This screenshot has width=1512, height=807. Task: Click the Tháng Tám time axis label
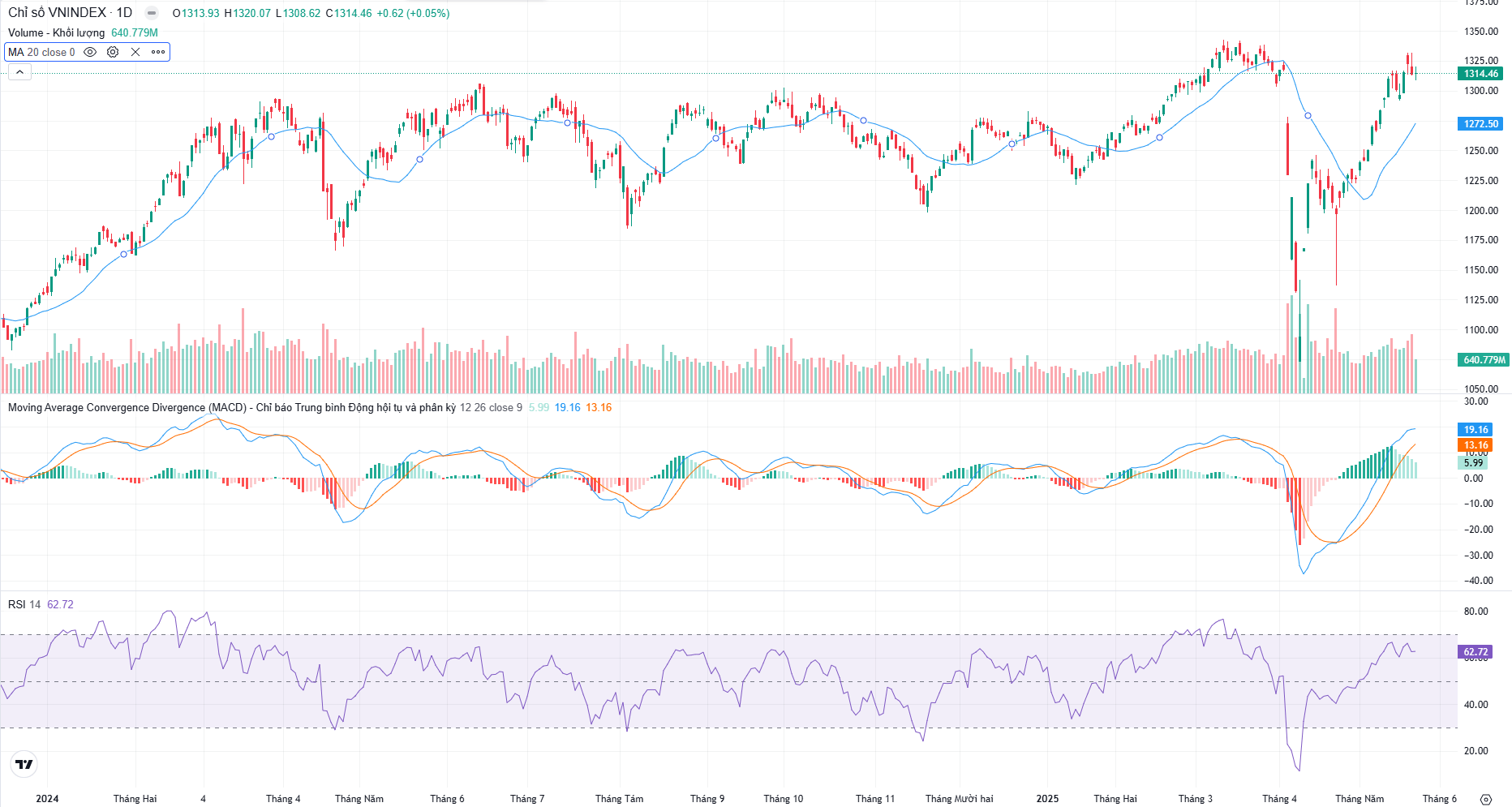tap(619, 799)
